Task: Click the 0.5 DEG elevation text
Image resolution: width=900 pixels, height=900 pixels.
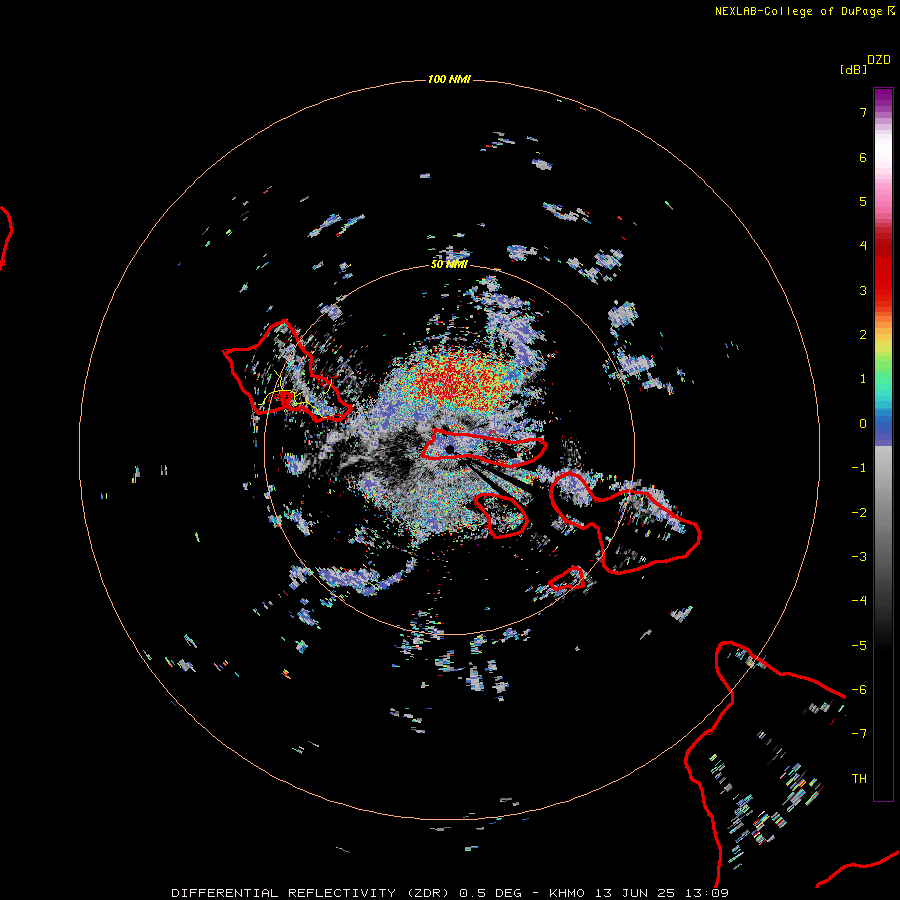Action: (x=491, y=893)
